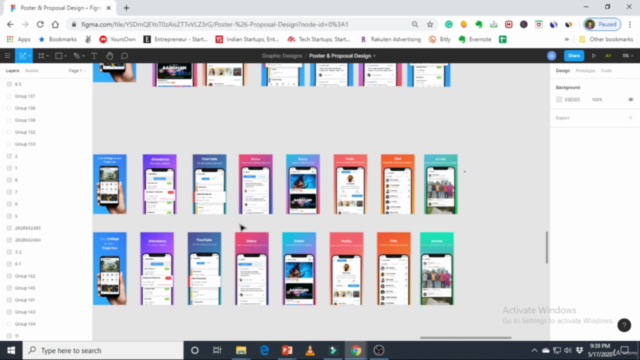Open Other bookmarks folder
The width and height of the screenshot is (640, 360).
pyautogui.click(x=606, y=39)
